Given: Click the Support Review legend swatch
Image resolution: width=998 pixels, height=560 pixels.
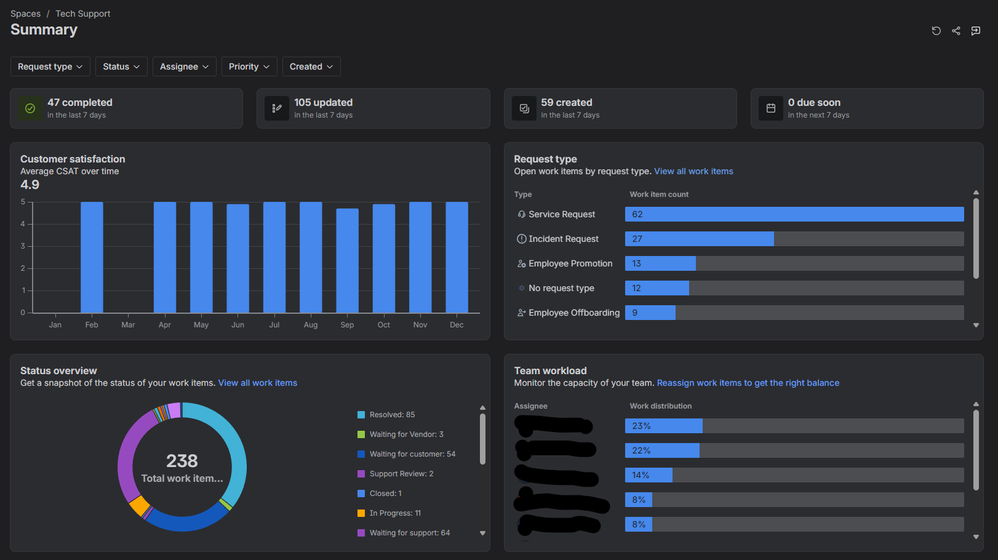Looking at the screenshot, I should [361, 474].
